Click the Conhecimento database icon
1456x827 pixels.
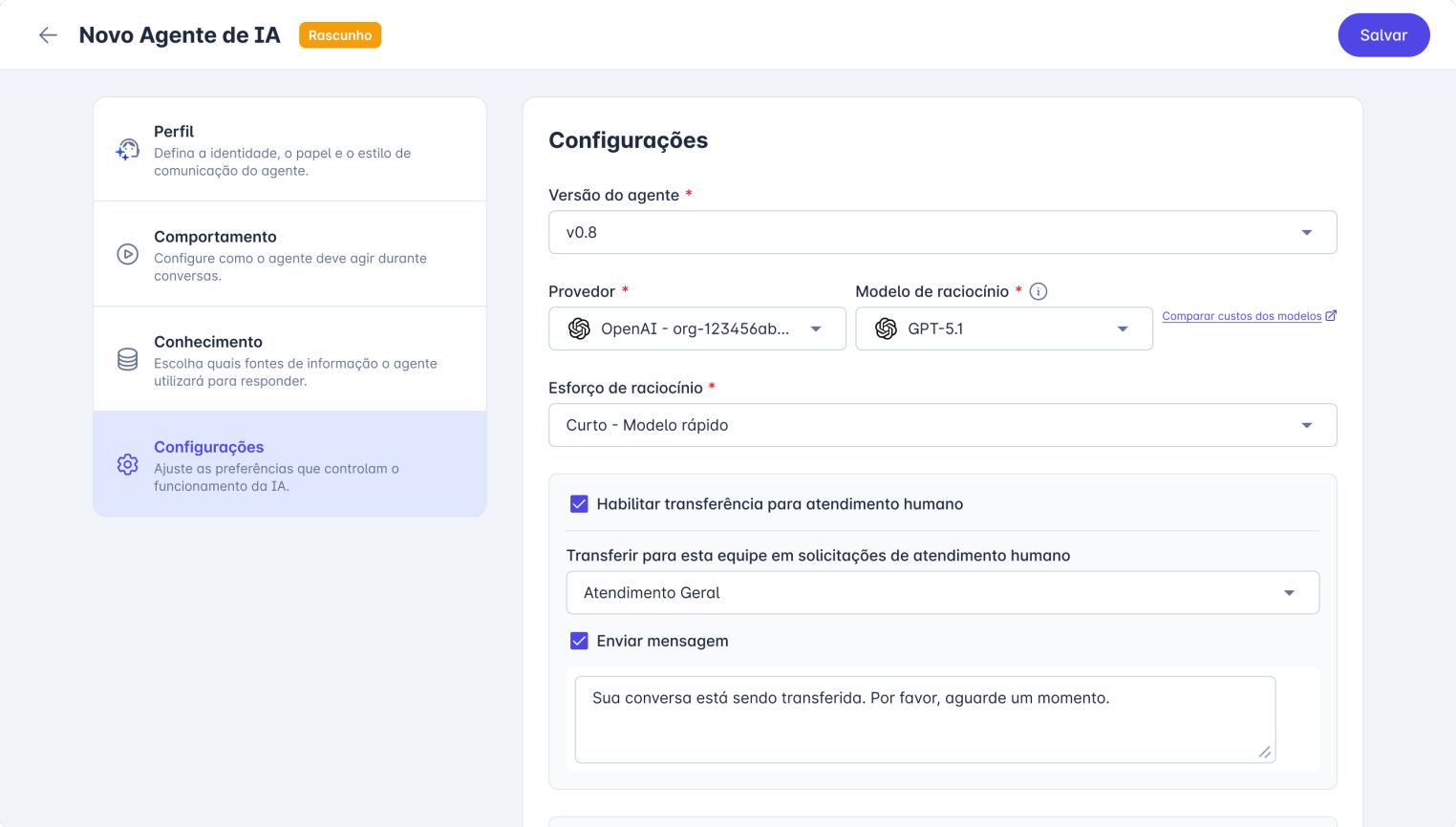127,359
